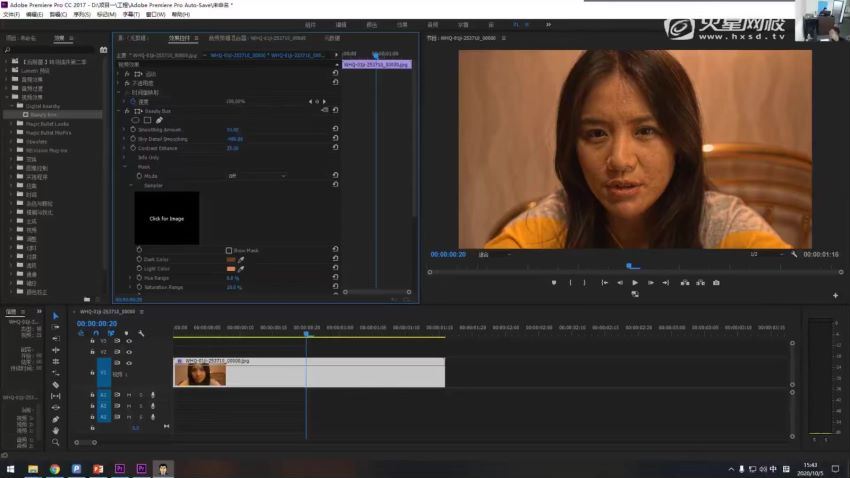
Task: Open the 窗口(W) menu
Action: [156, 15]
